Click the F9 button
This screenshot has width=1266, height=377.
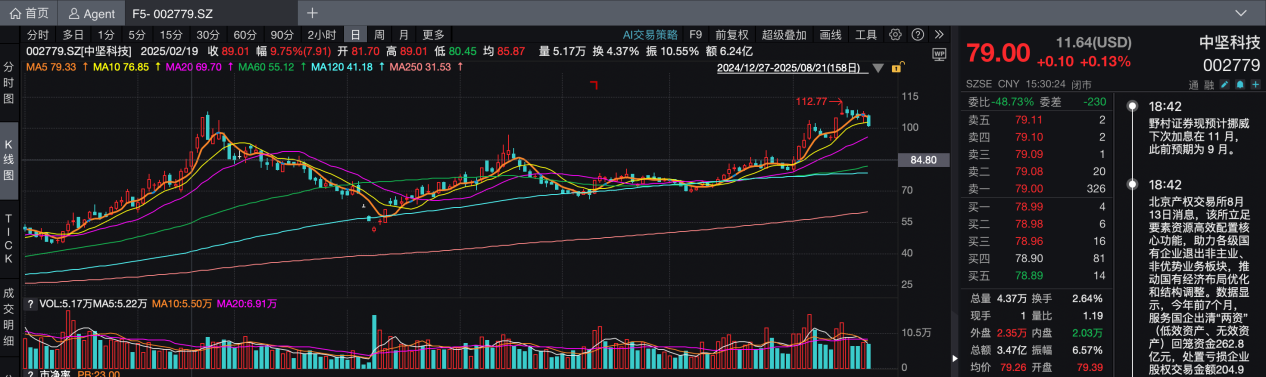pos(696,34)
